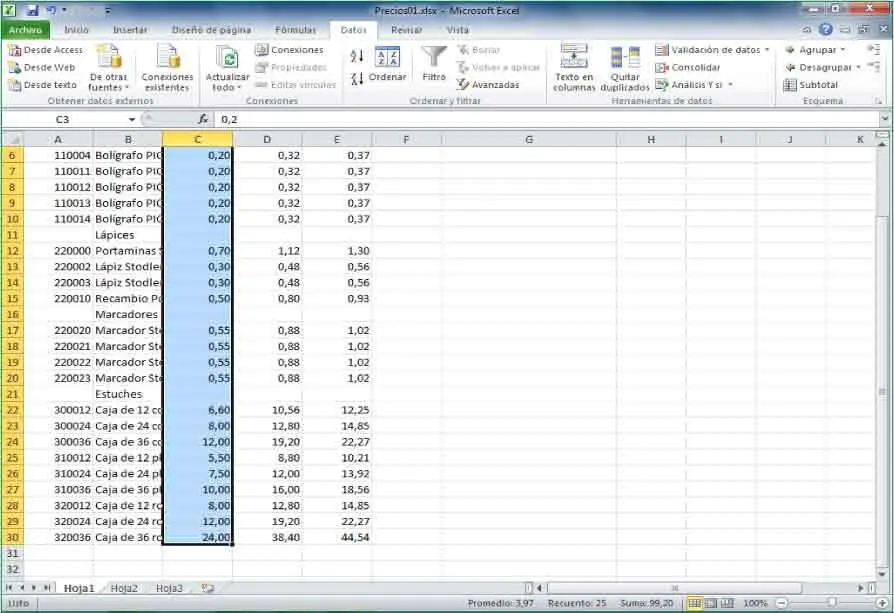Click Texto en columnas
Image resolution: width=894 pixels, height=613 pixels.
point(574,67)
